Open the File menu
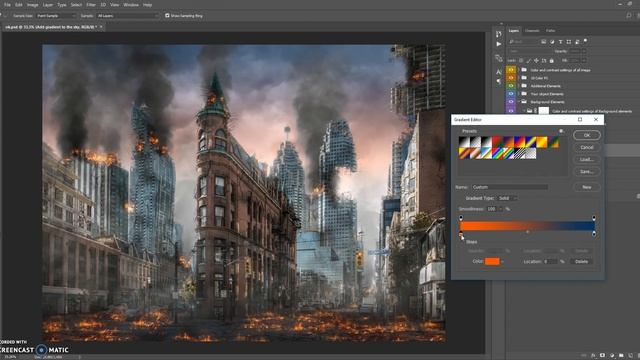Viewport: 640px width, 360px height. click(x=7, y=5)
